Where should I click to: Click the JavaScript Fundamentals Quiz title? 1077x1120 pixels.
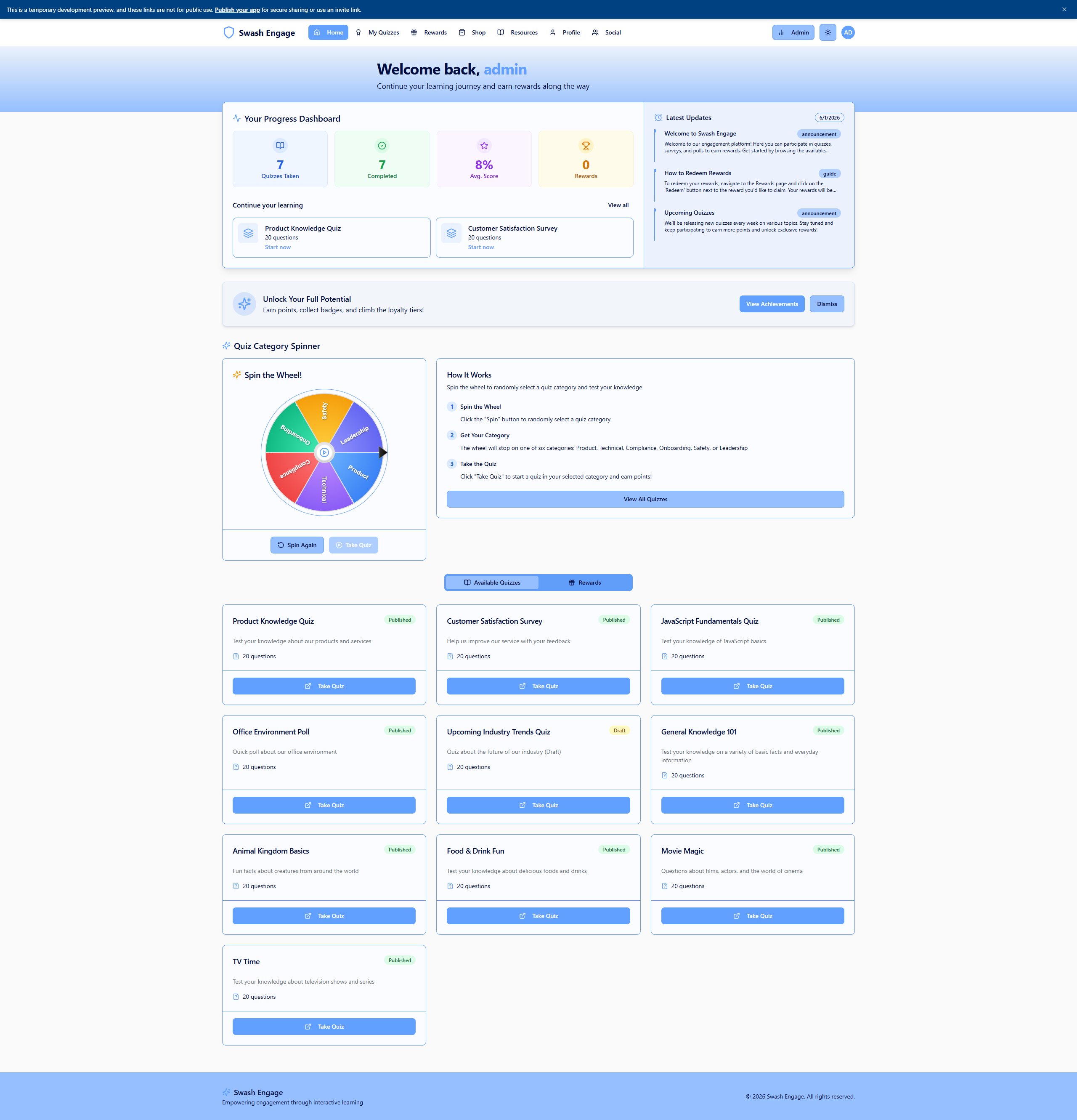tap(710, 621)
